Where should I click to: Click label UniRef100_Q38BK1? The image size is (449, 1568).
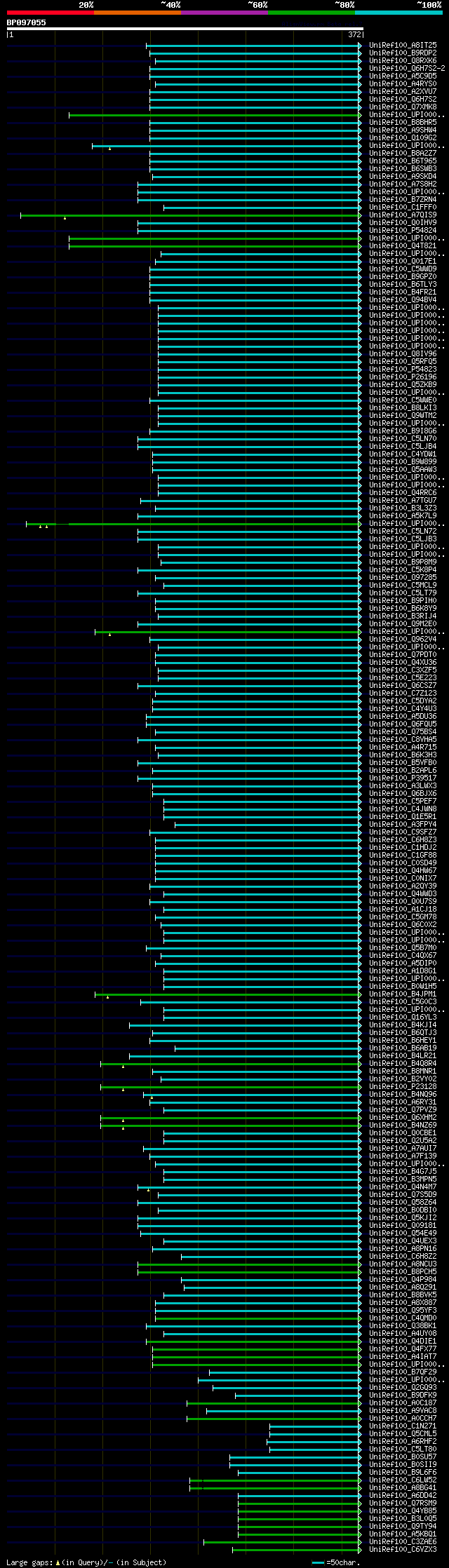403,1325
